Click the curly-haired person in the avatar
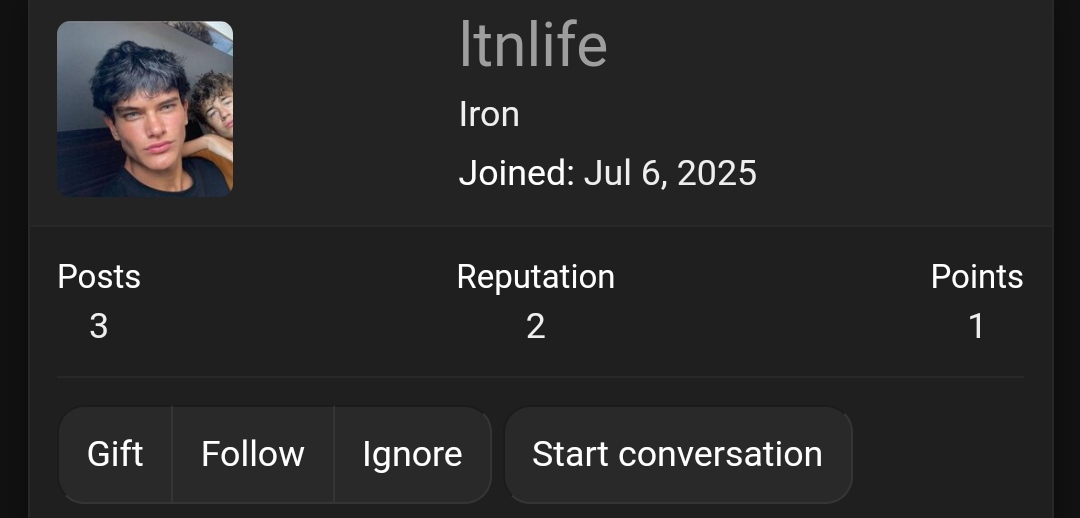The width and height of the screenshot is (1080, 518). click(x=212, y=110)
